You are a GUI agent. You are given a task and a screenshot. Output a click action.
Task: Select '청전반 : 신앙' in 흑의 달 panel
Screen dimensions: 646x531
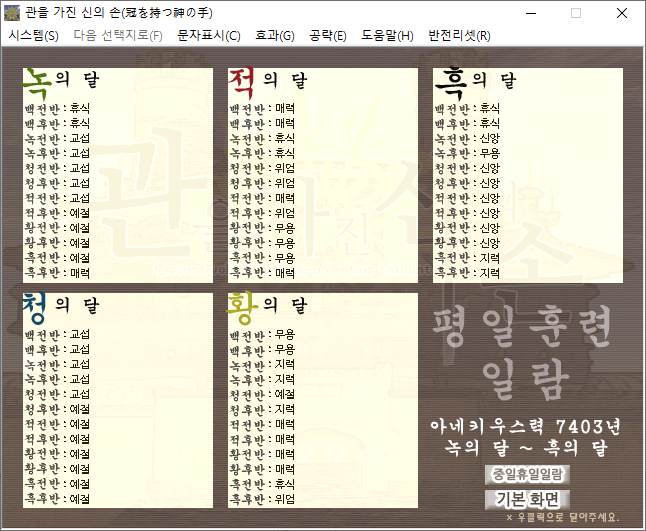pyautogui.click(x=467, y=168)
